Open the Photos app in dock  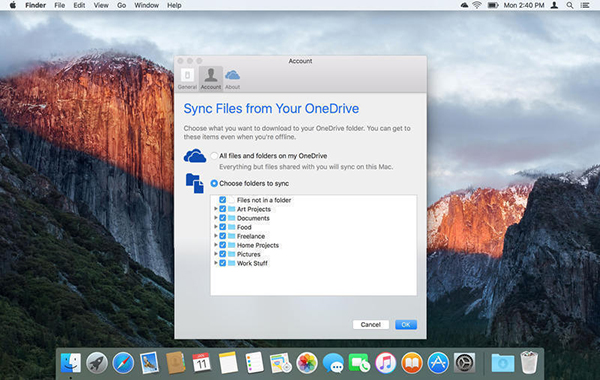pos(307,362)
